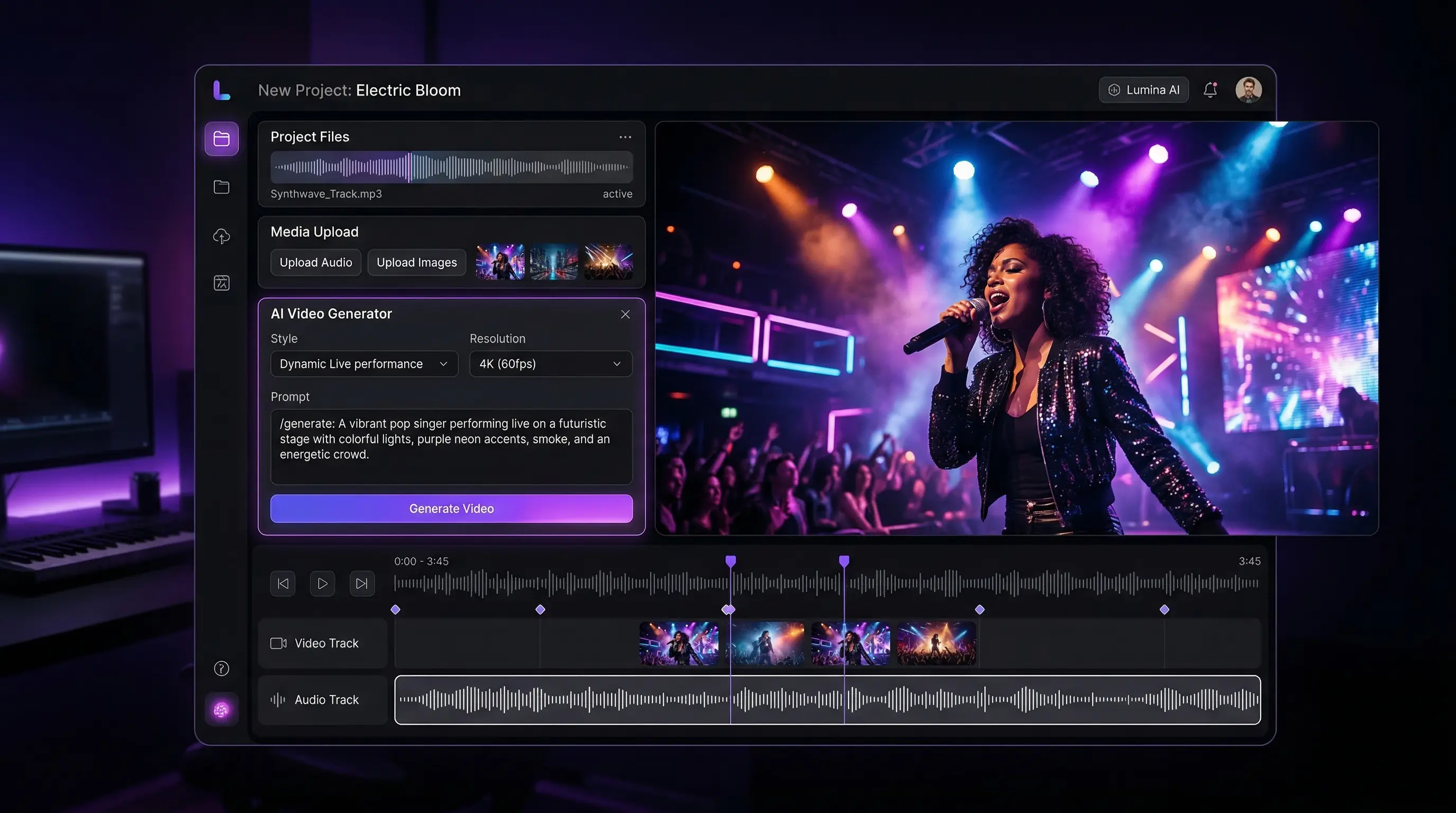1456x813 pixels.
Task: Click the Audio Track label
Action: pyautogui.click(x=326, y=700)
